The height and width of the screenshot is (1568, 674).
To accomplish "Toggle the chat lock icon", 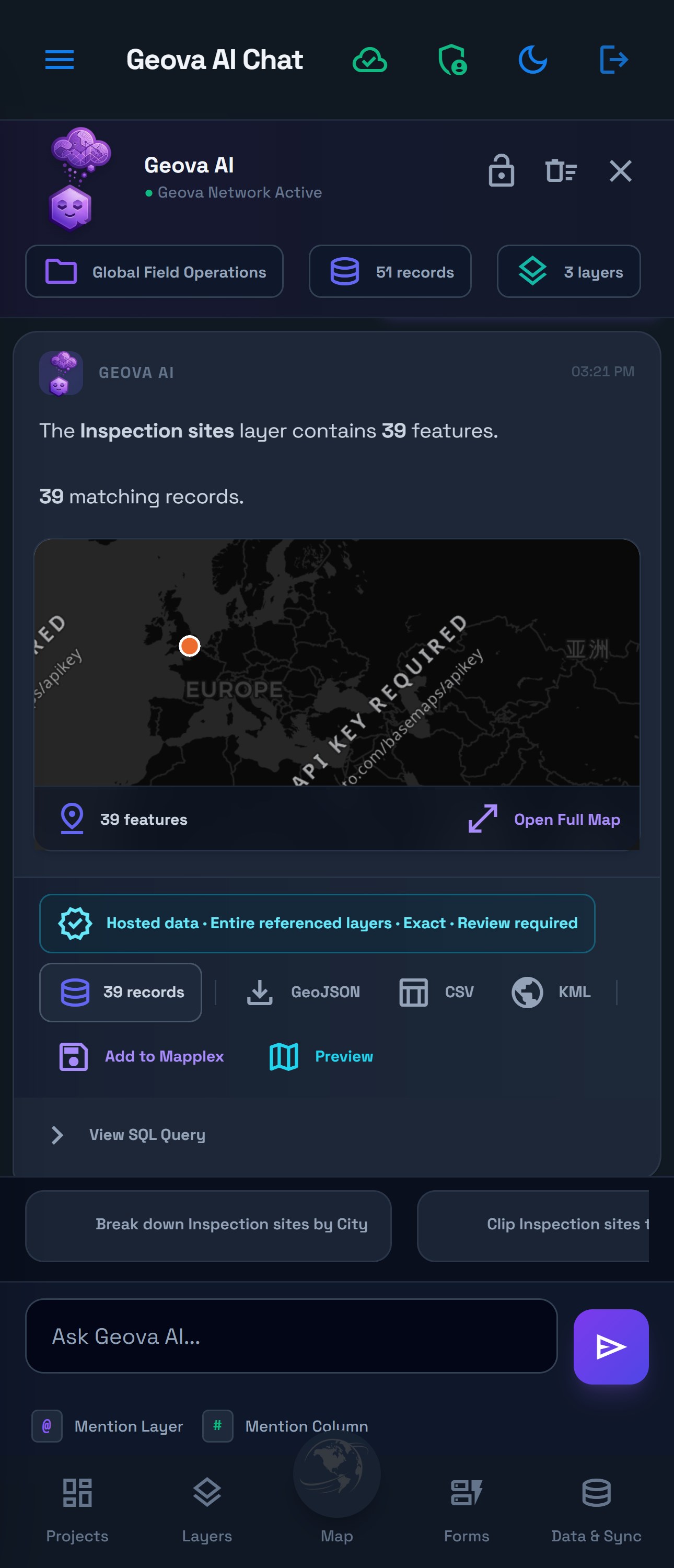I will [x=501, y=170].
